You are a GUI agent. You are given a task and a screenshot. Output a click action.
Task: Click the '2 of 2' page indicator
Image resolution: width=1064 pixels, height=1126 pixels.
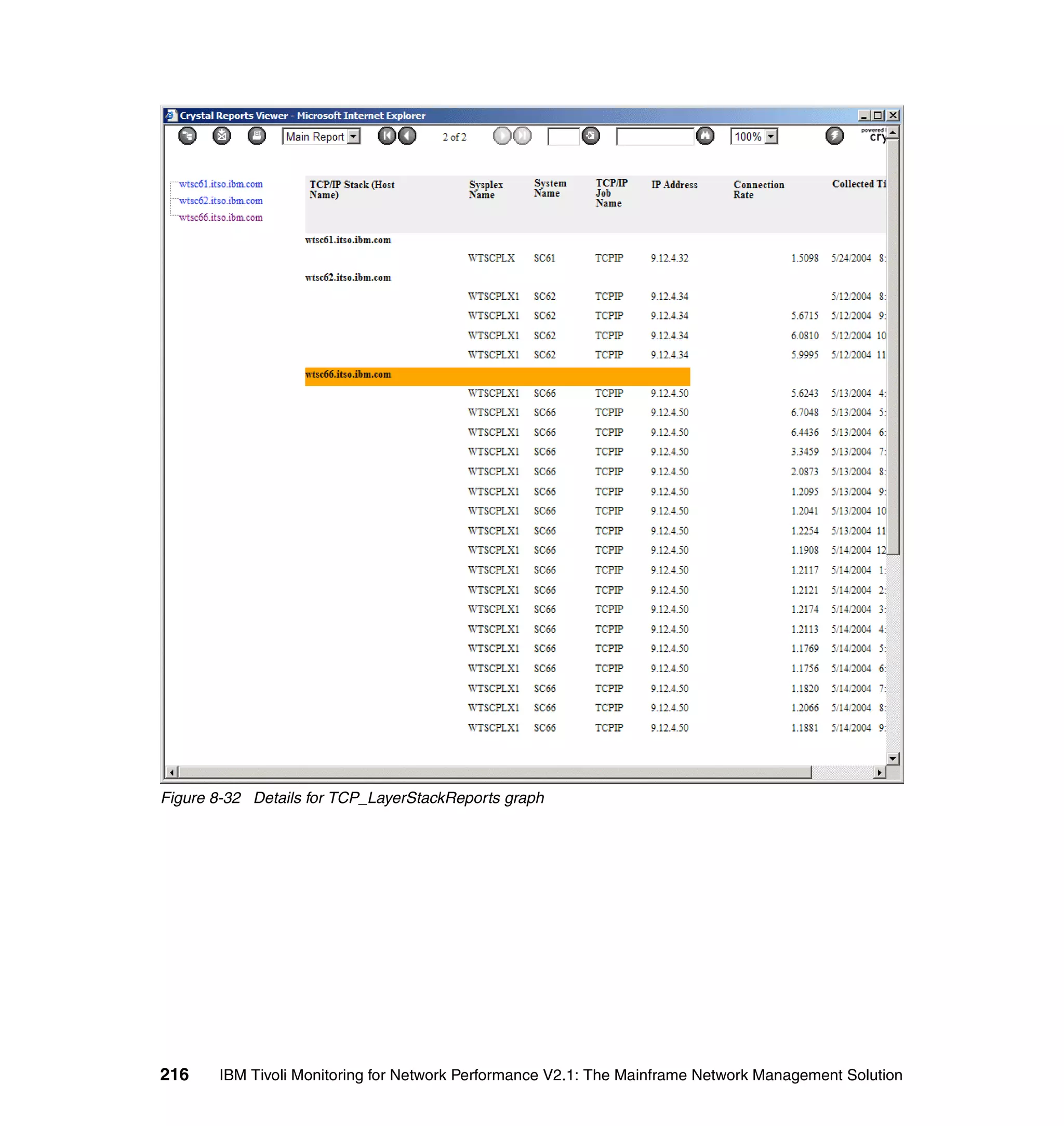click(x=455, y=137)
